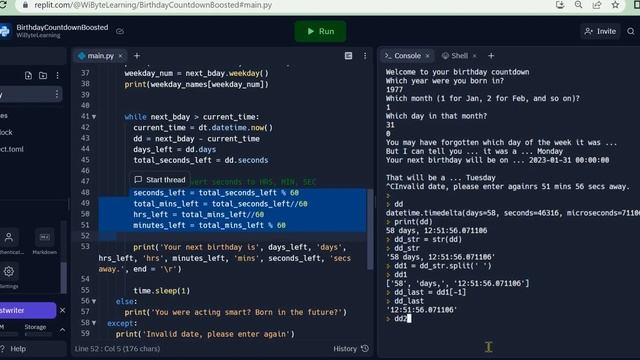Close the main.py tab
640x360 pixels.
120,56
